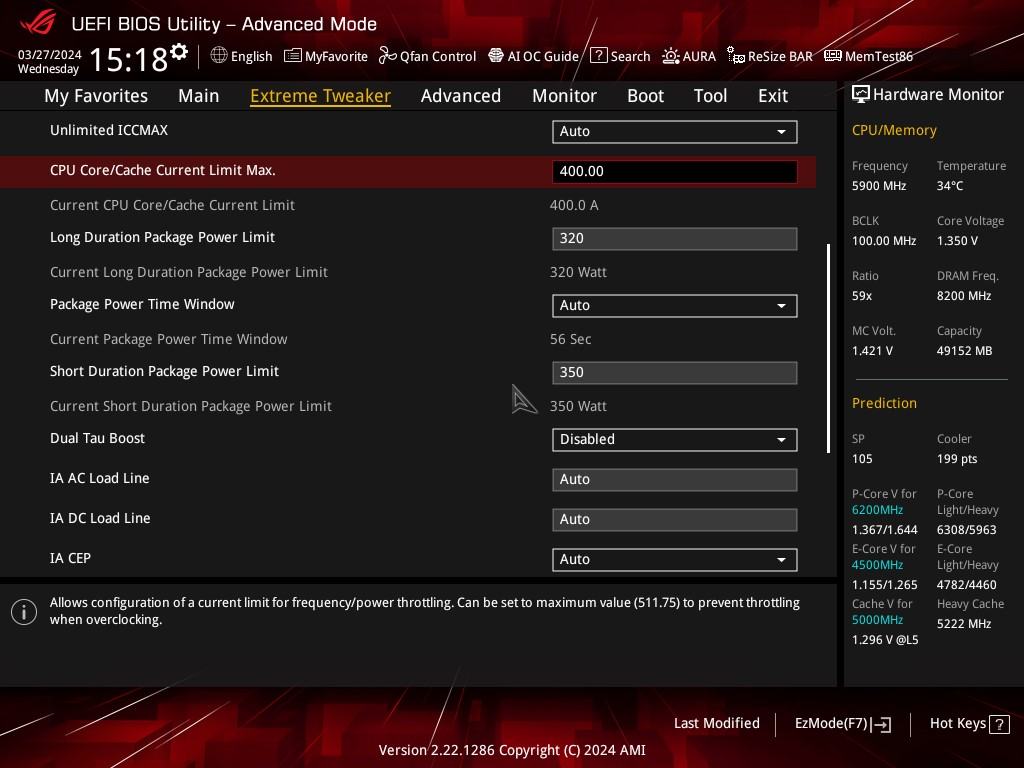Select Unlimited ICCMAX label
This screenshot has height=768, width=1024.
pyautogui.click(x=109, y=130)
